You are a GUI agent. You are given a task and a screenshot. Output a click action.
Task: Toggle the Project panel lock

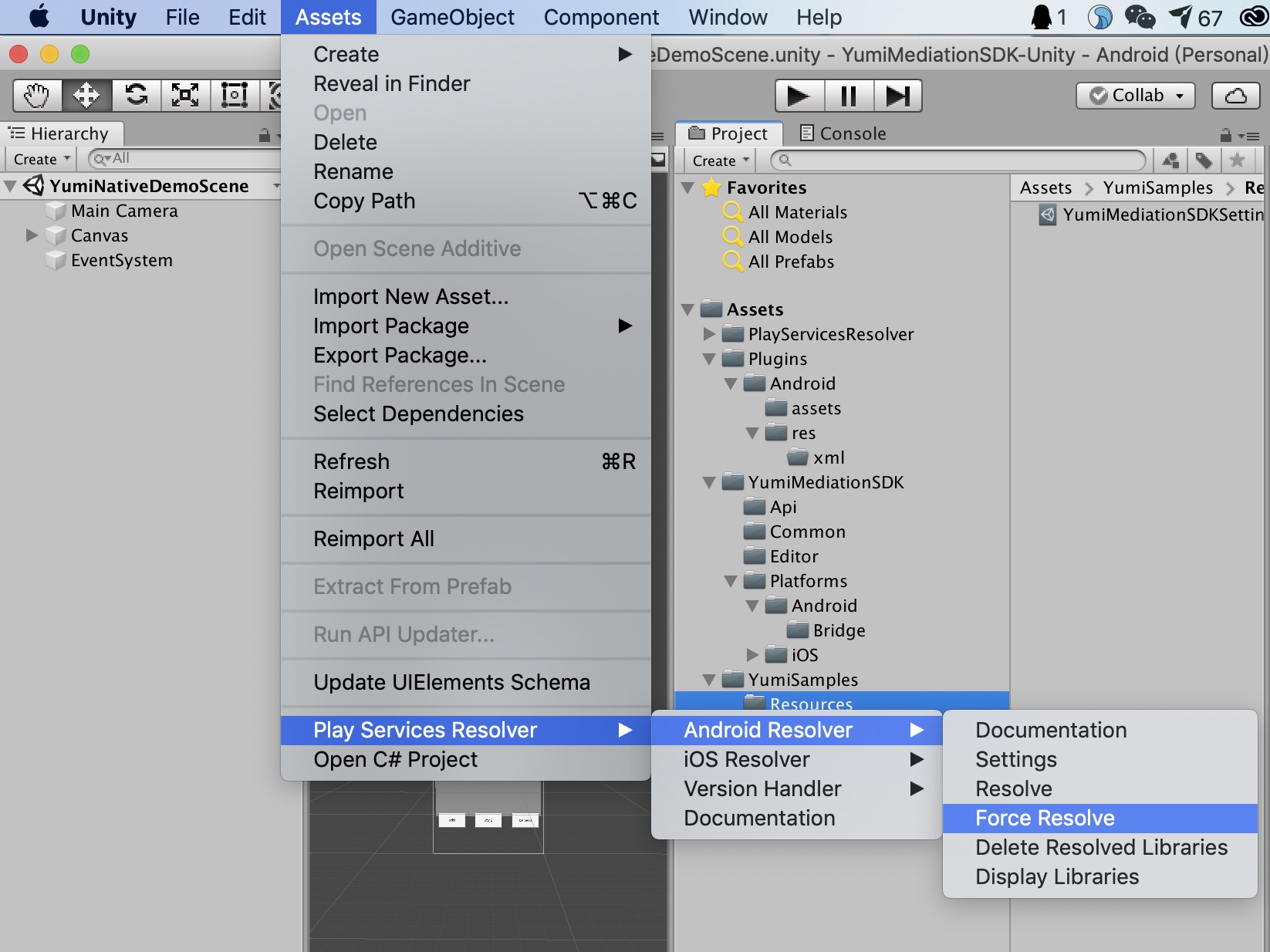[x=1225, y=135]
